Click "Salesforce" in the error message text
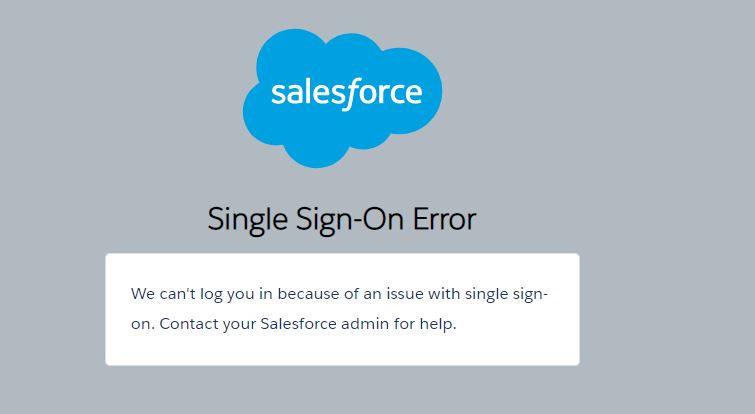 coord(296,324)
